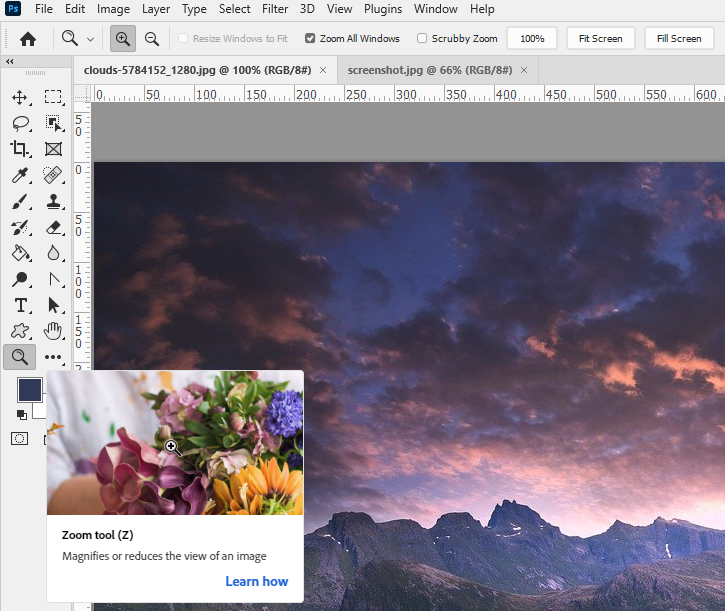Screen dimensions: 725x611
Task: Select the Zoom tool in the toolbox
Action: 19,357
